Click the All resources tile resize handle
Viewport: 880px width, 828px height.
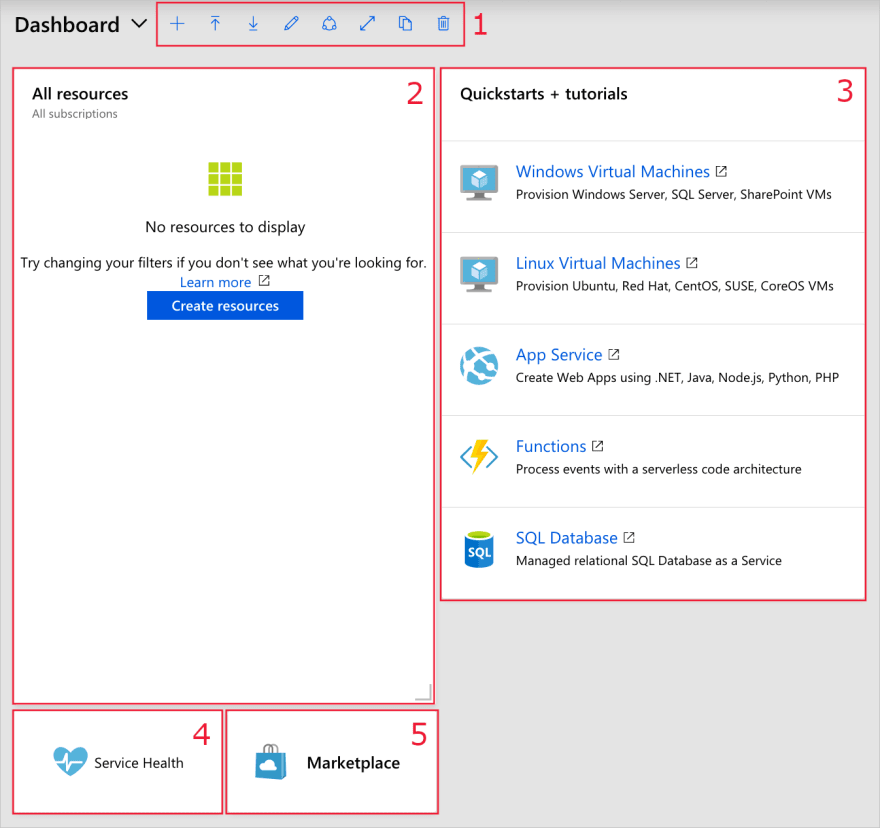[x=424, y=693]
